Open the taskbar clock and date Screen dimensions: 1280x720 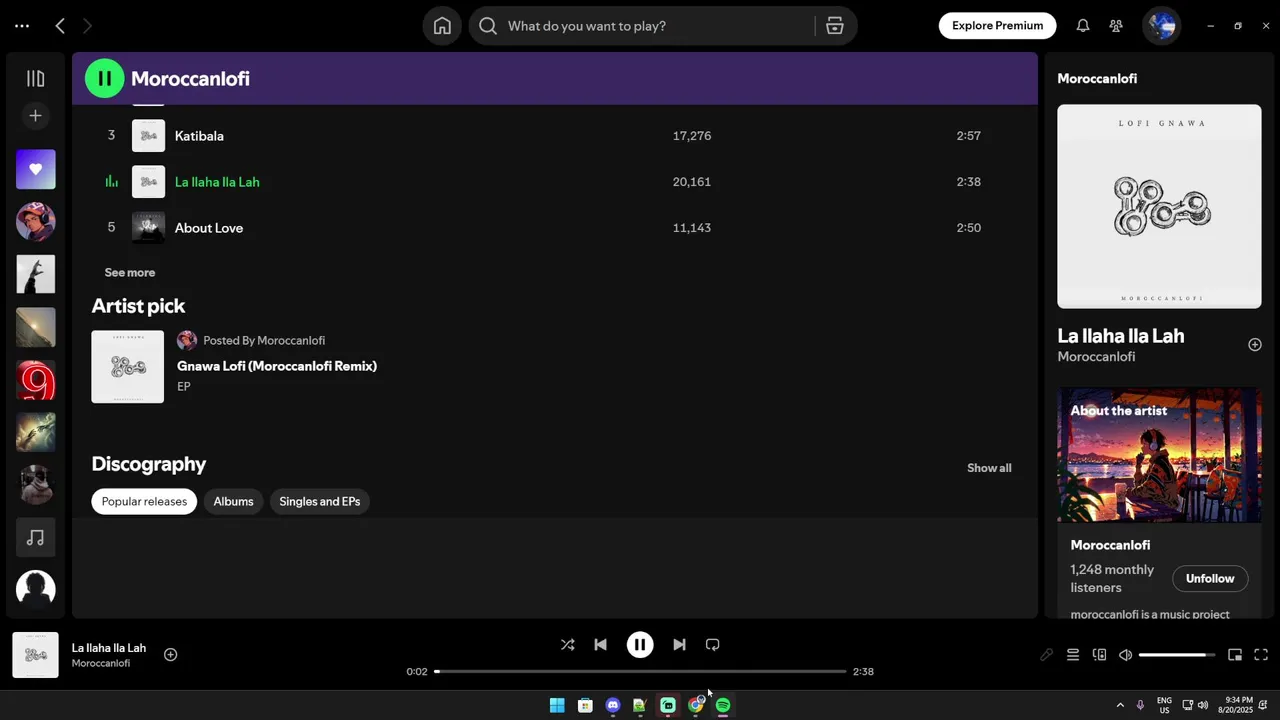[1235, 705]
